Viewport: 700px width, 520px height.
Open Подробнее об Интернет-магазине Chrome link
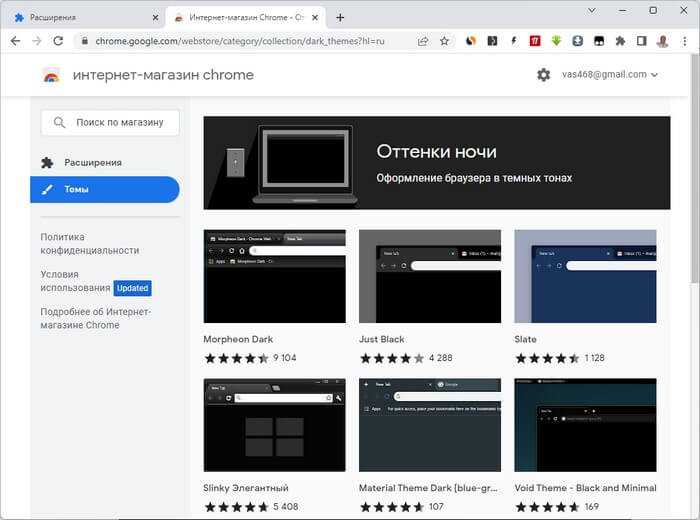point(96,318)
